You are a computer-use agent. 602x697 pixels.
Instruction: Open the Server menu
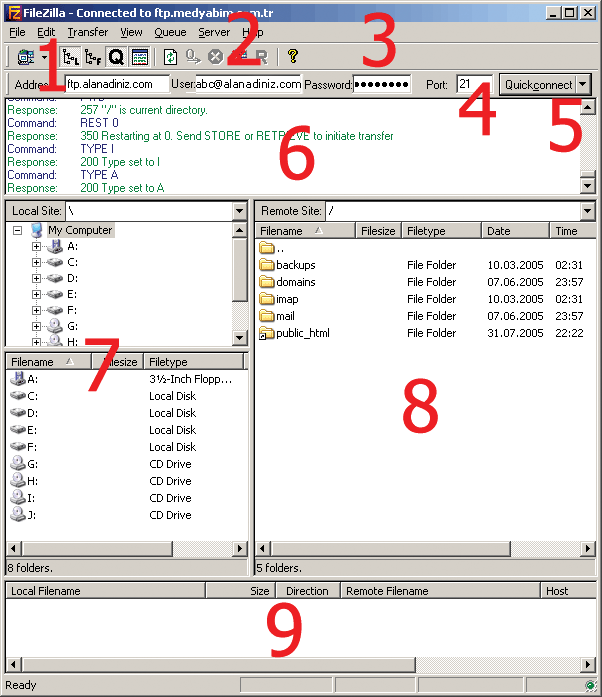pos(213,32)
